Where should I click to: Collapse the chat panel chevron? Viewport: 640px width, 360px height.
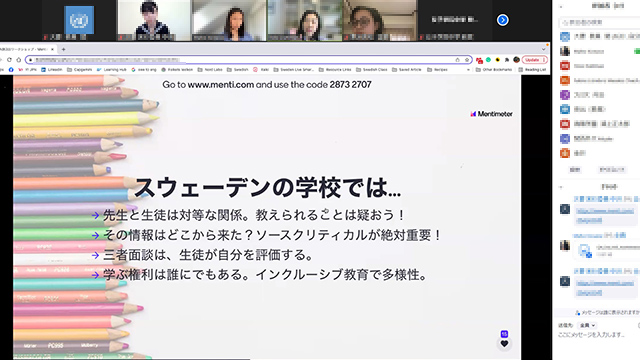[x=561, y=187]
